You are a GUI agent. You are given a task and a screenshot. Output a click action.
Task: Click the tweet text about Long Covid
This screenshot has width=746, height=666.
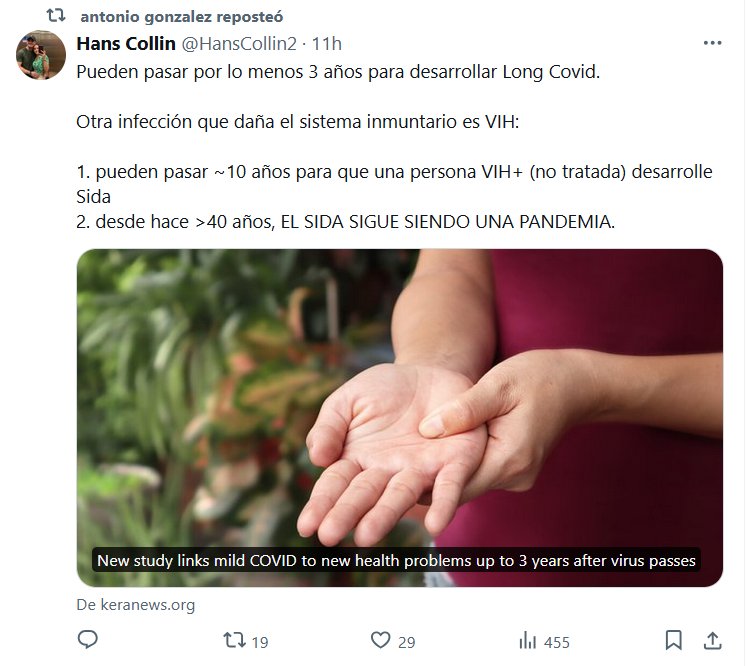click(x=338, y=72)
